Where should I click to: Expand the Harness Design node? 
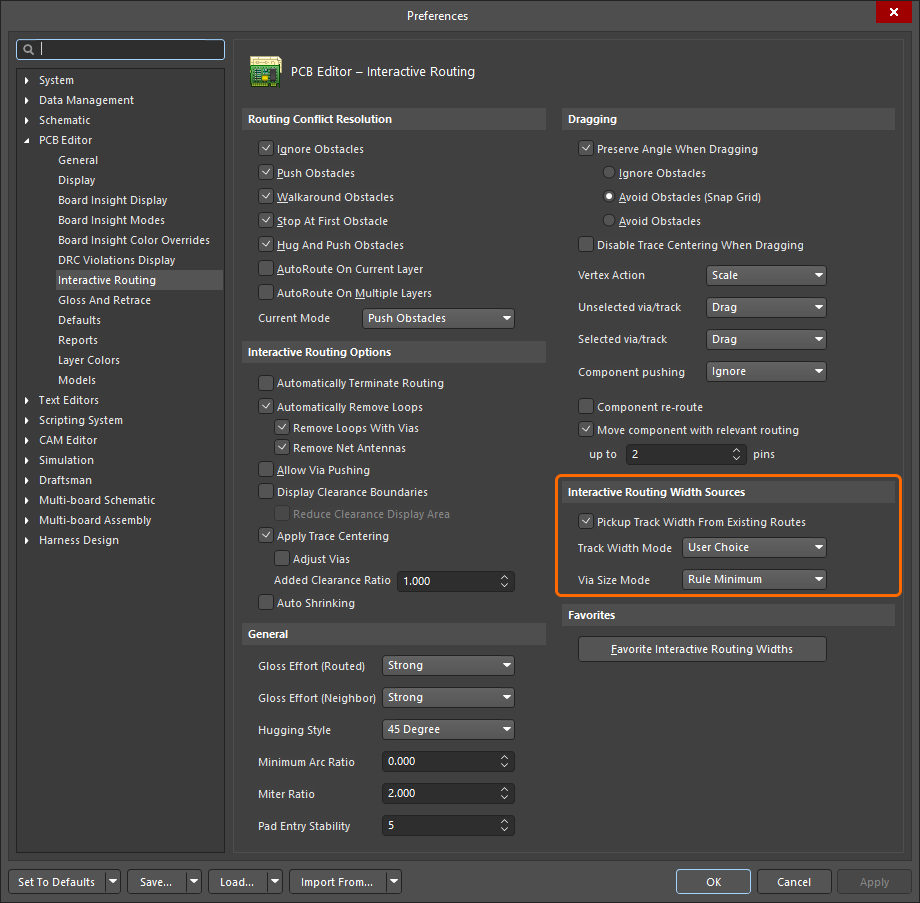coord(27,540)
